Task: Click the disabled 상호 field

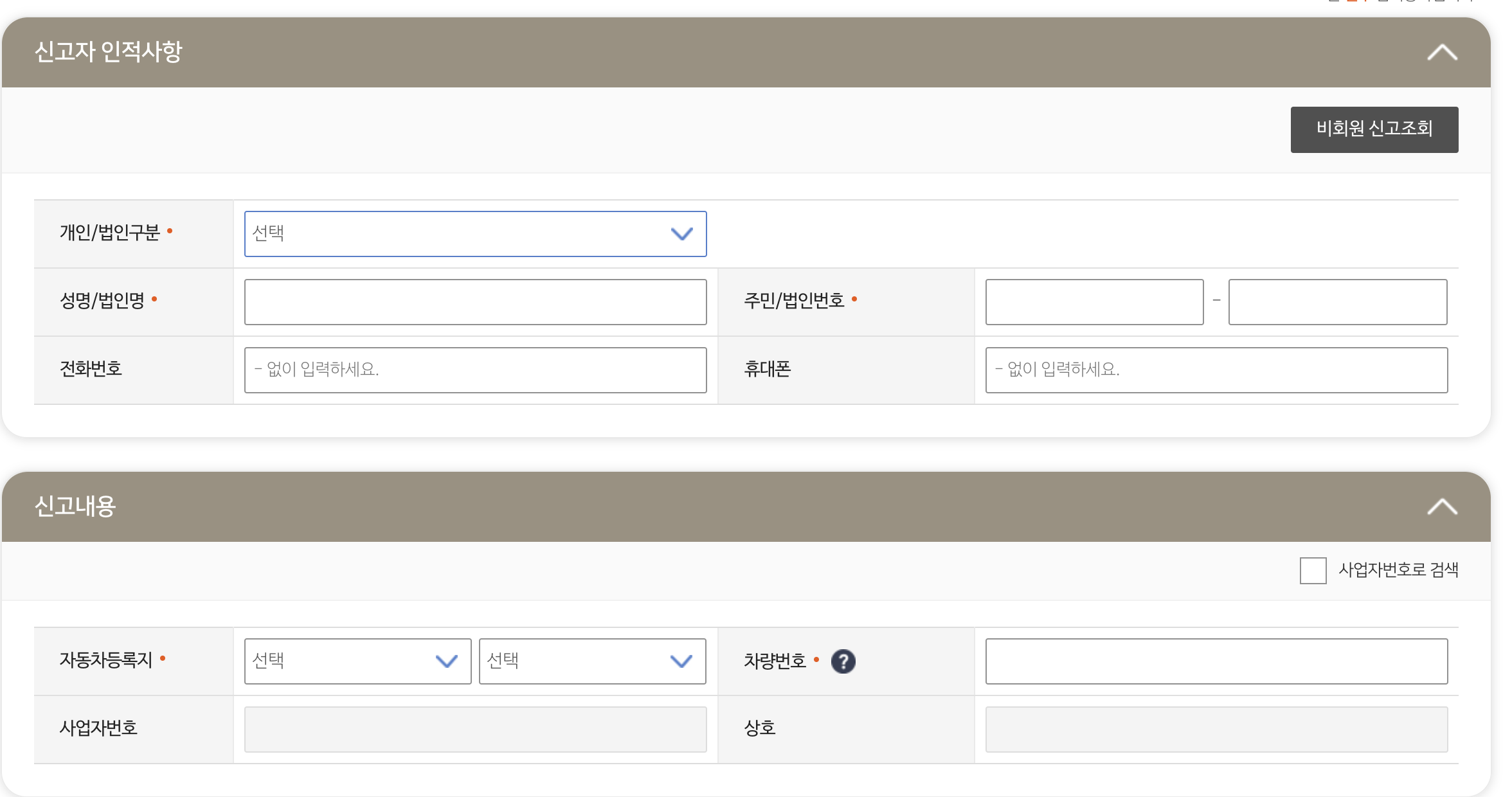Action: pos(1216,729)
